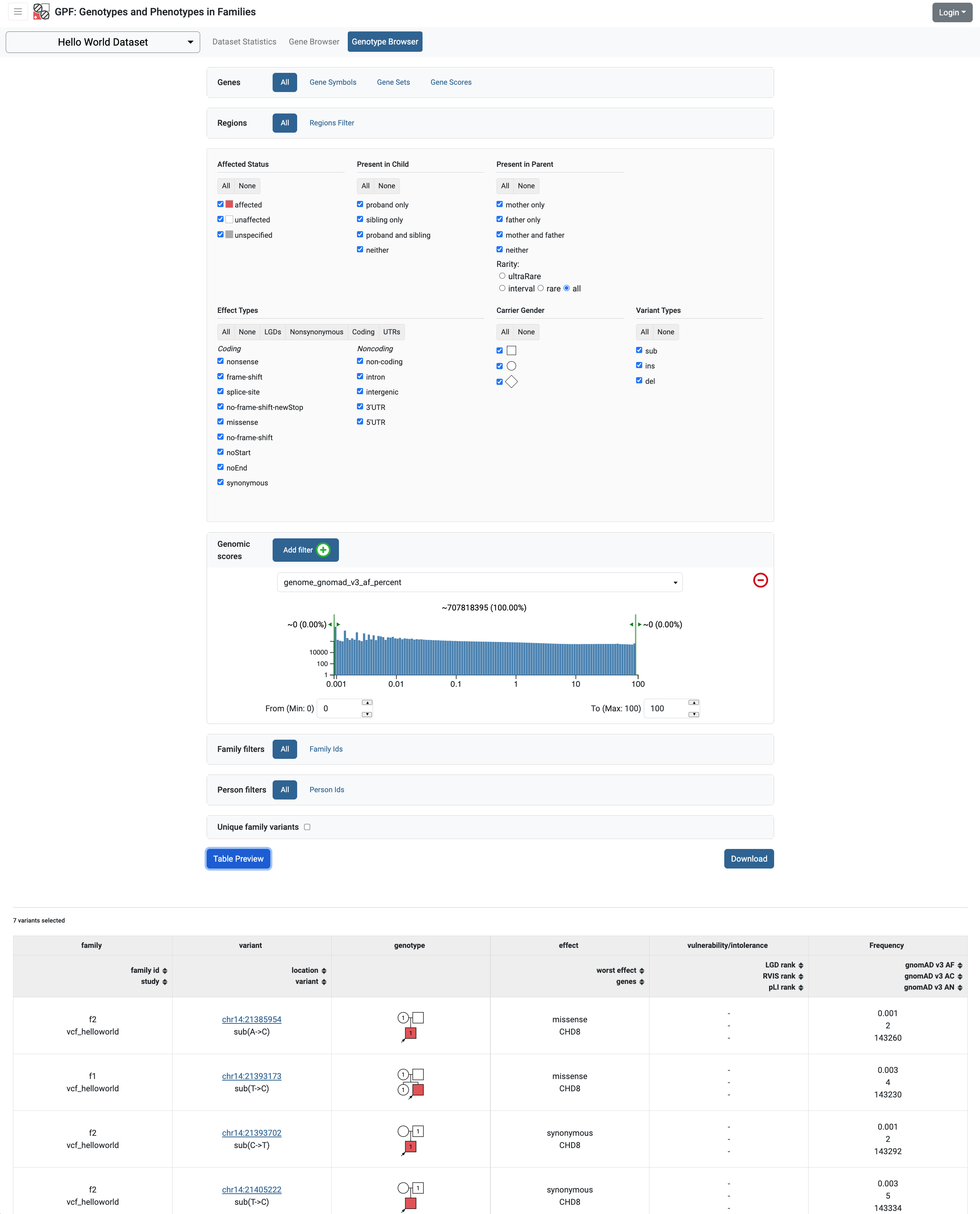Image resolution: width=980 pixels, height=1214 pixels.
Task: Click pedigree icon for chr14:21385954 row
Action: (410, 1026)
